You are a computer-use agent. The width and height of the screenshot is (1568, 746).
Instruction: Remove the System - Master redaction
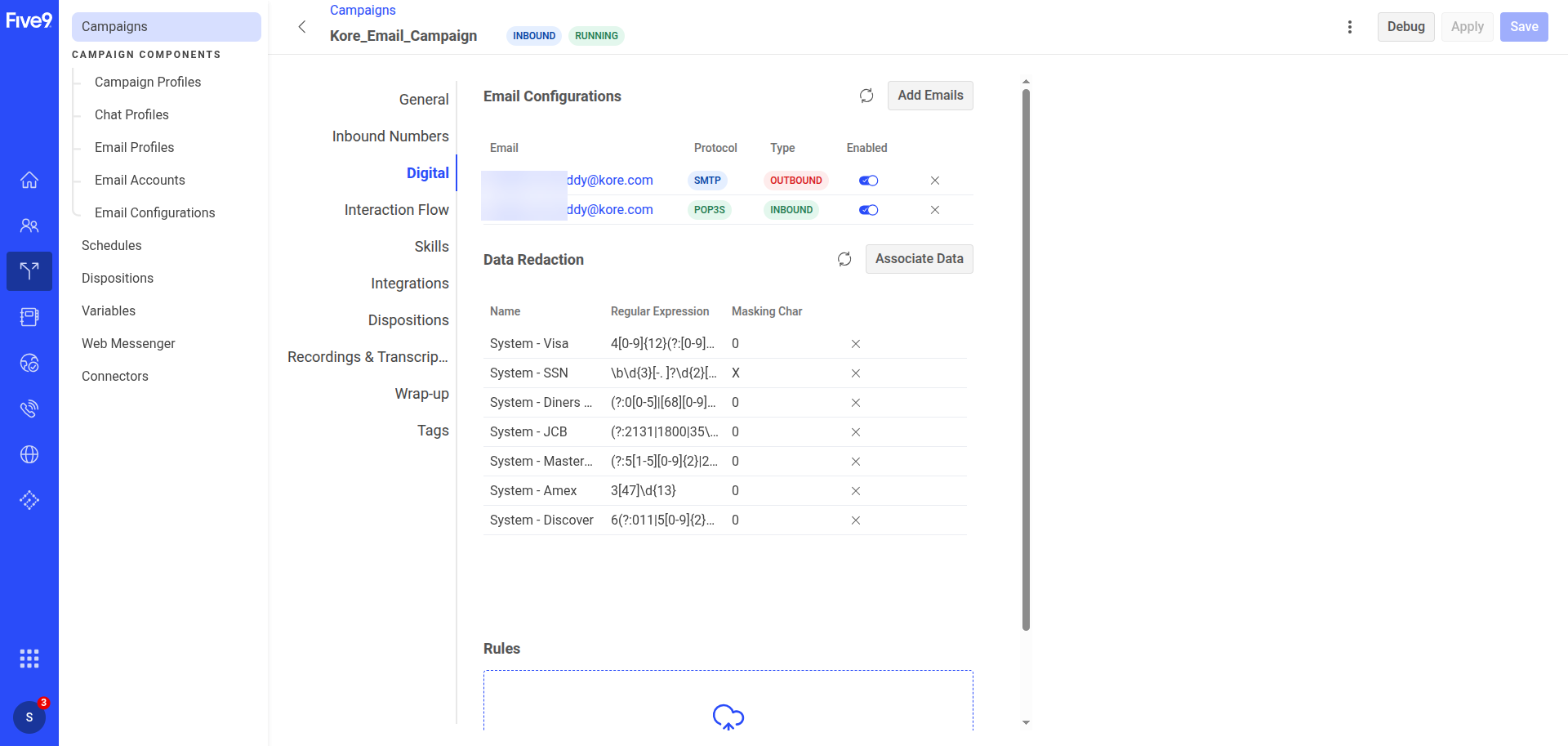pyautogui.click(x=856, y=462)
